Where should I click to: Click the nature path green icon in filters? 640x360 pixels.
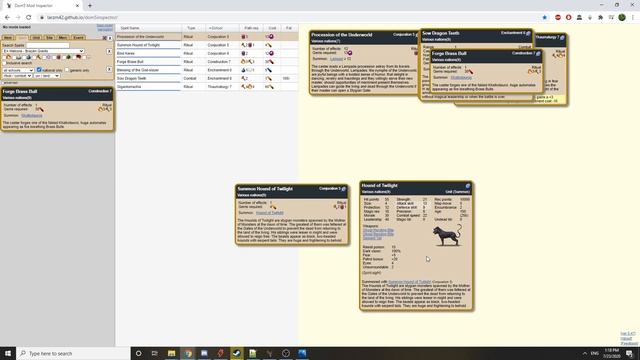pos(68,57)
